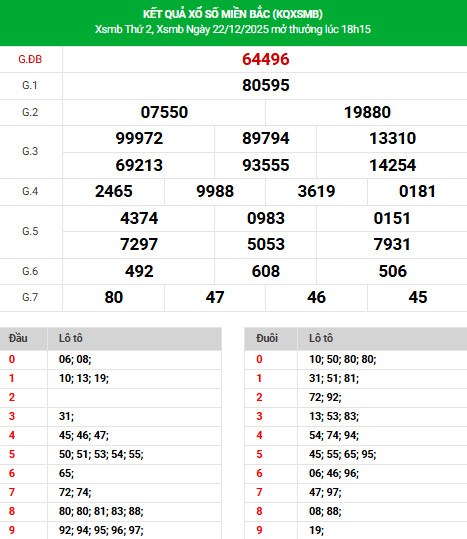Screen dimensions: 467x539
Task: Select Đuôi row 54; 74; 94;
Action: click(356, 436)
